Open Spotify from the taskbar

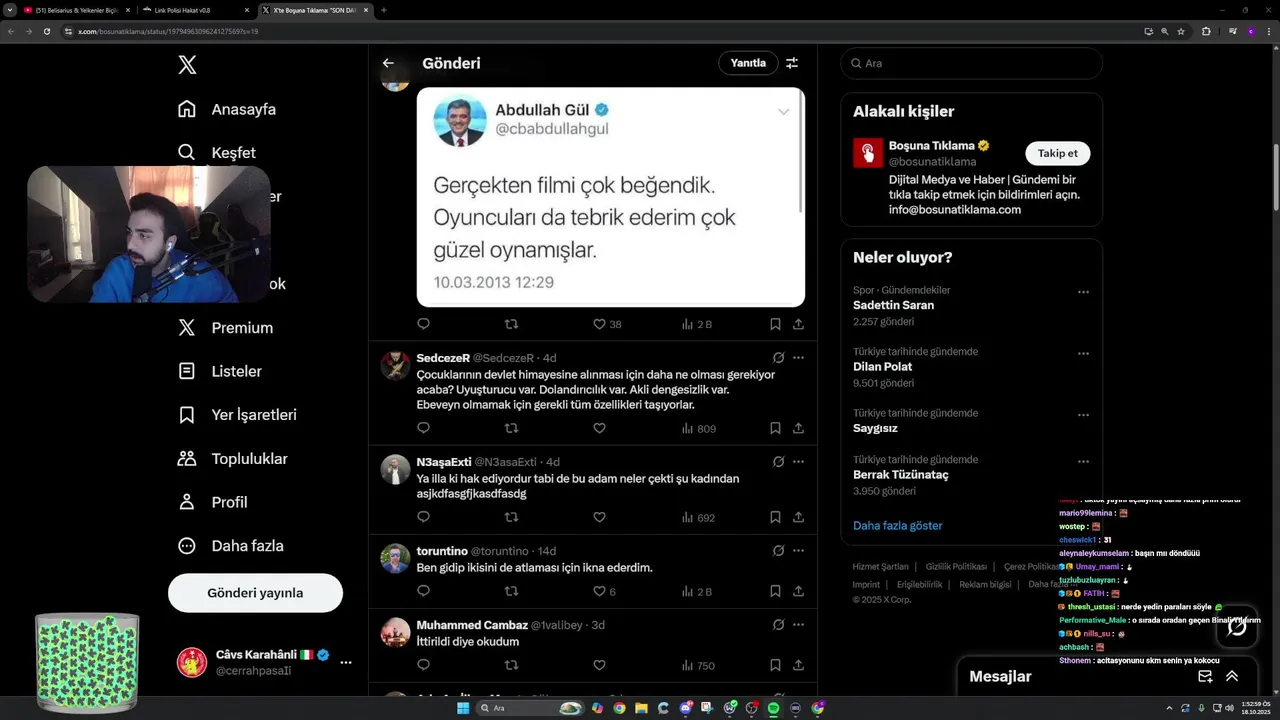[773, 708]
